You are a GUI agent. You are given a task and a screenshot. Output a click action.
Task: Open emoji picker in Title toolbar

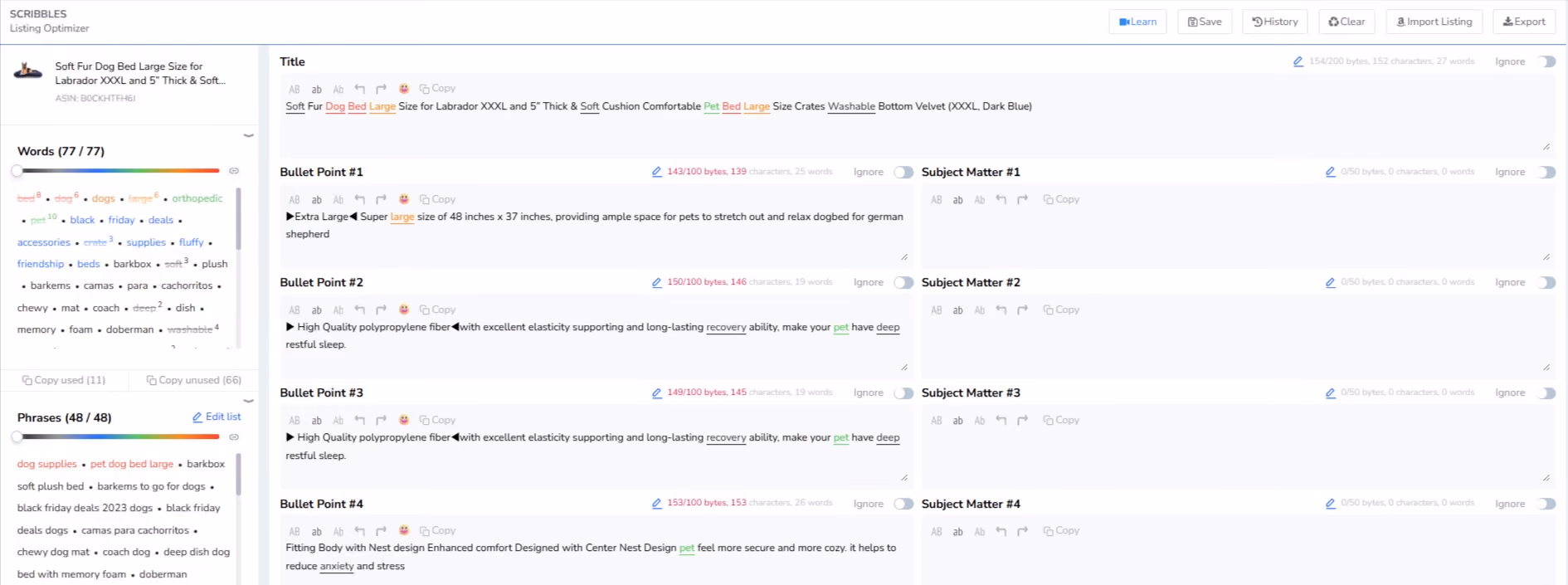(404, 89)
